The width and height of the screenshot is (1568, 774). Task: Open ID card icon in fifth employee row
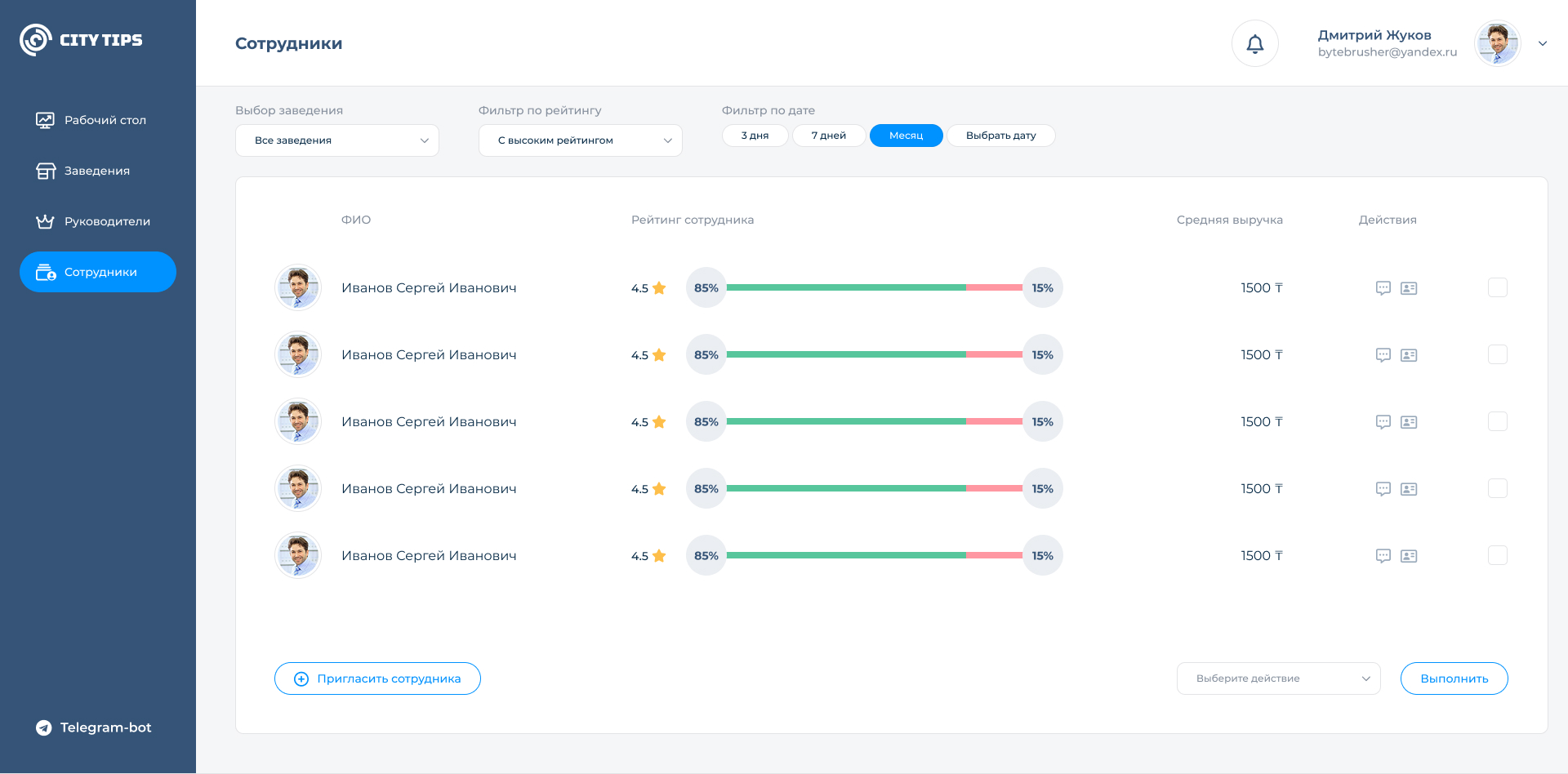(1409, 556)
